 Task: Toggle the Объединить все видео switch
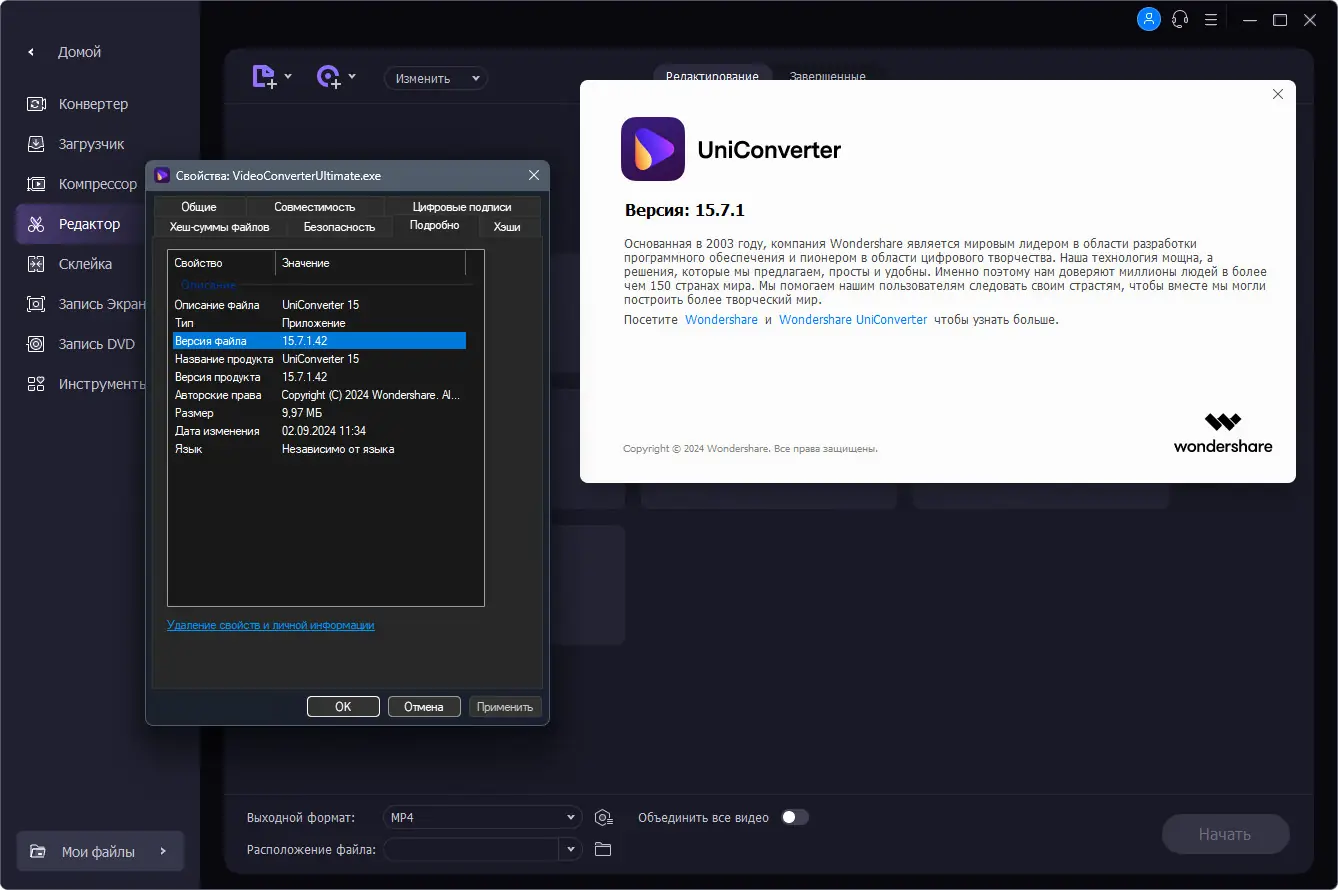795,817
